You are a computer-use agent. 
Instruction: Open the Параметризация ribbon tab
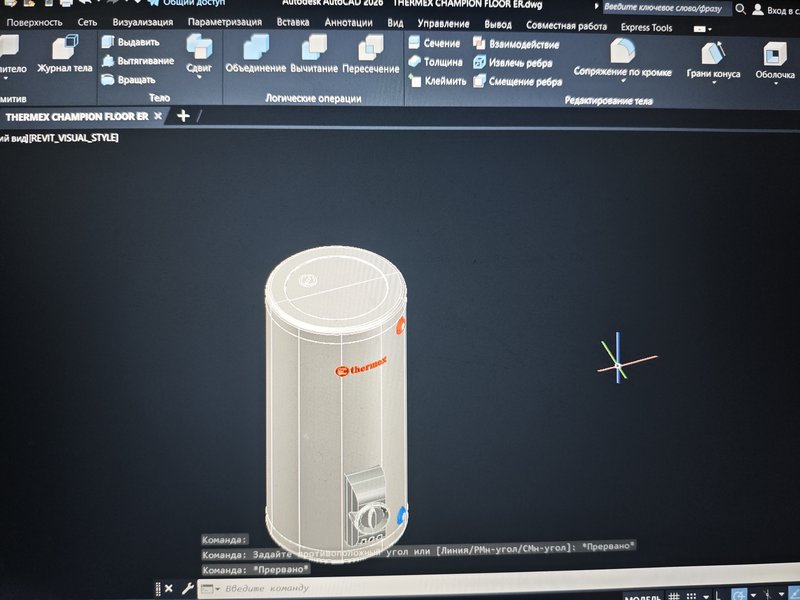[x=224, y=22]
